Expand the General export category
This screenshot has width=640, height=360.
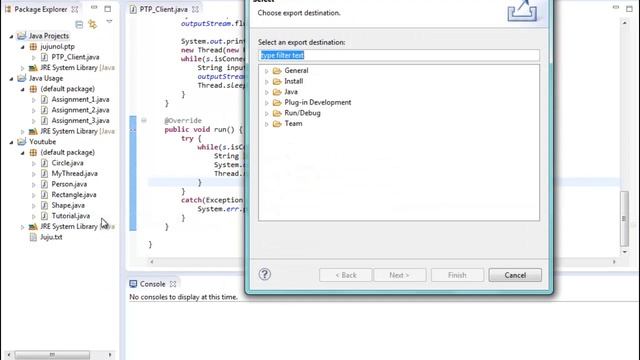pos(267,71)
